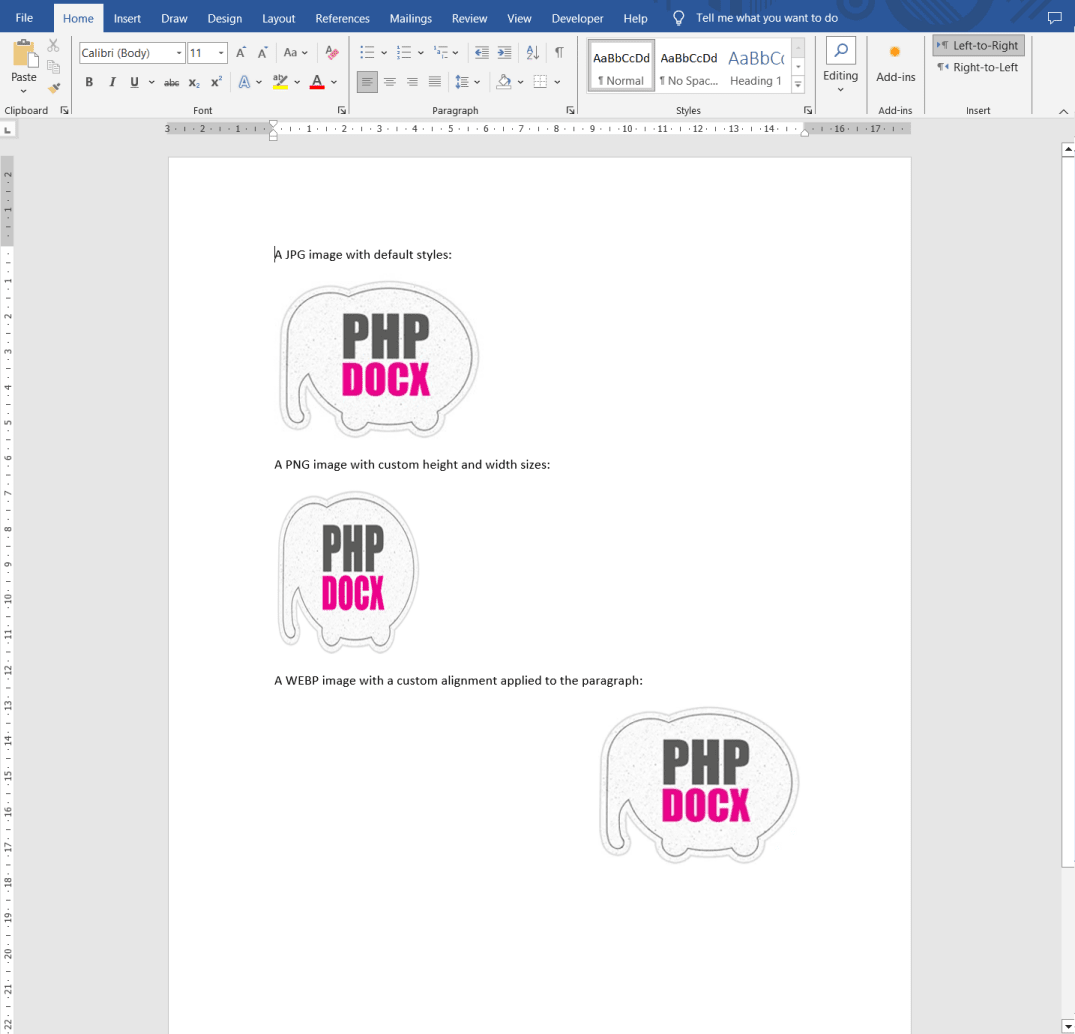Open the font color picker arrow
The image size is (1075, 1034).
click(x=334, y=82)
